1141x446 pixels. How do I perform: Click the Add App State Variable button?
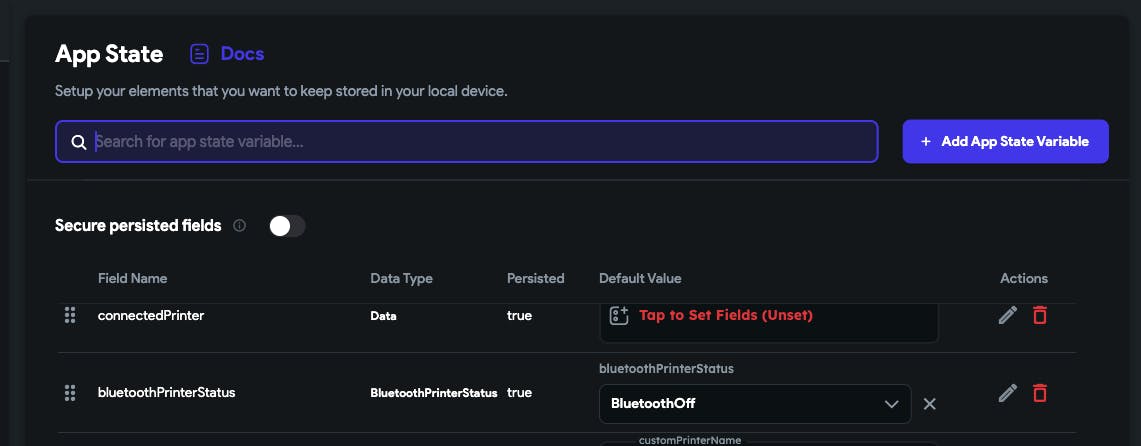tap(1006, 141)
